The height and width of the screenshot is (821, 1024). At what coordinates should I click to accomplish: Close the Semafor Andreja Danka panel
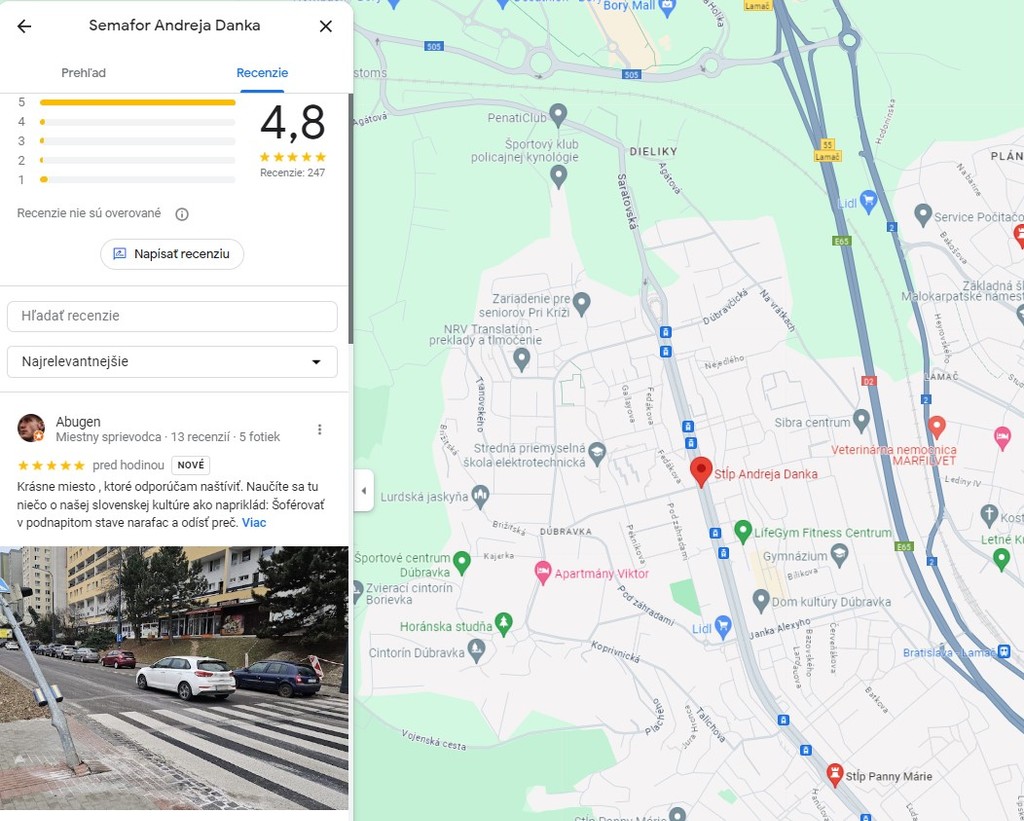tap(325, 26)
